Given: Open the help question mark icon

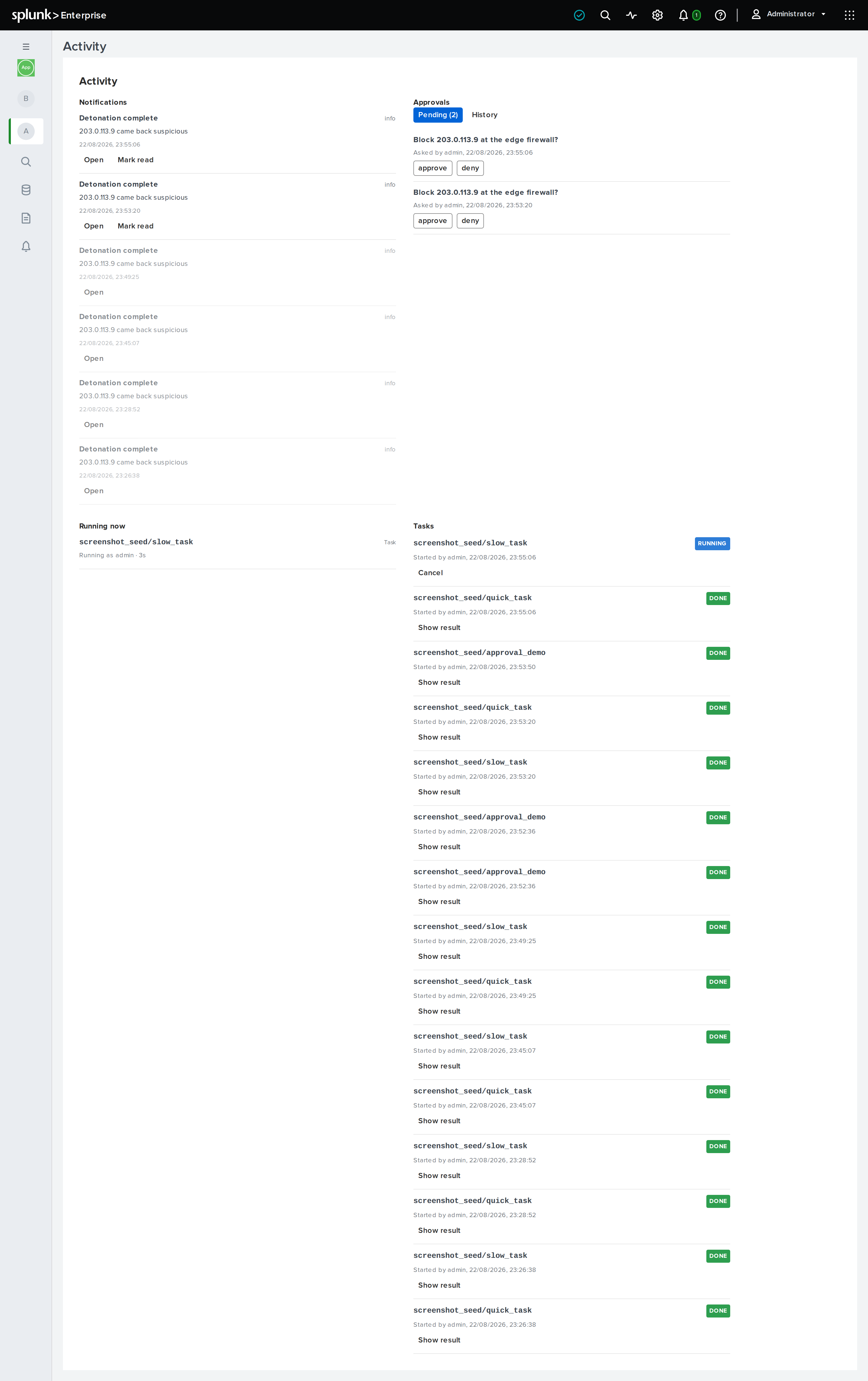Looking at the screenshot, I should [x=720, y=15].
